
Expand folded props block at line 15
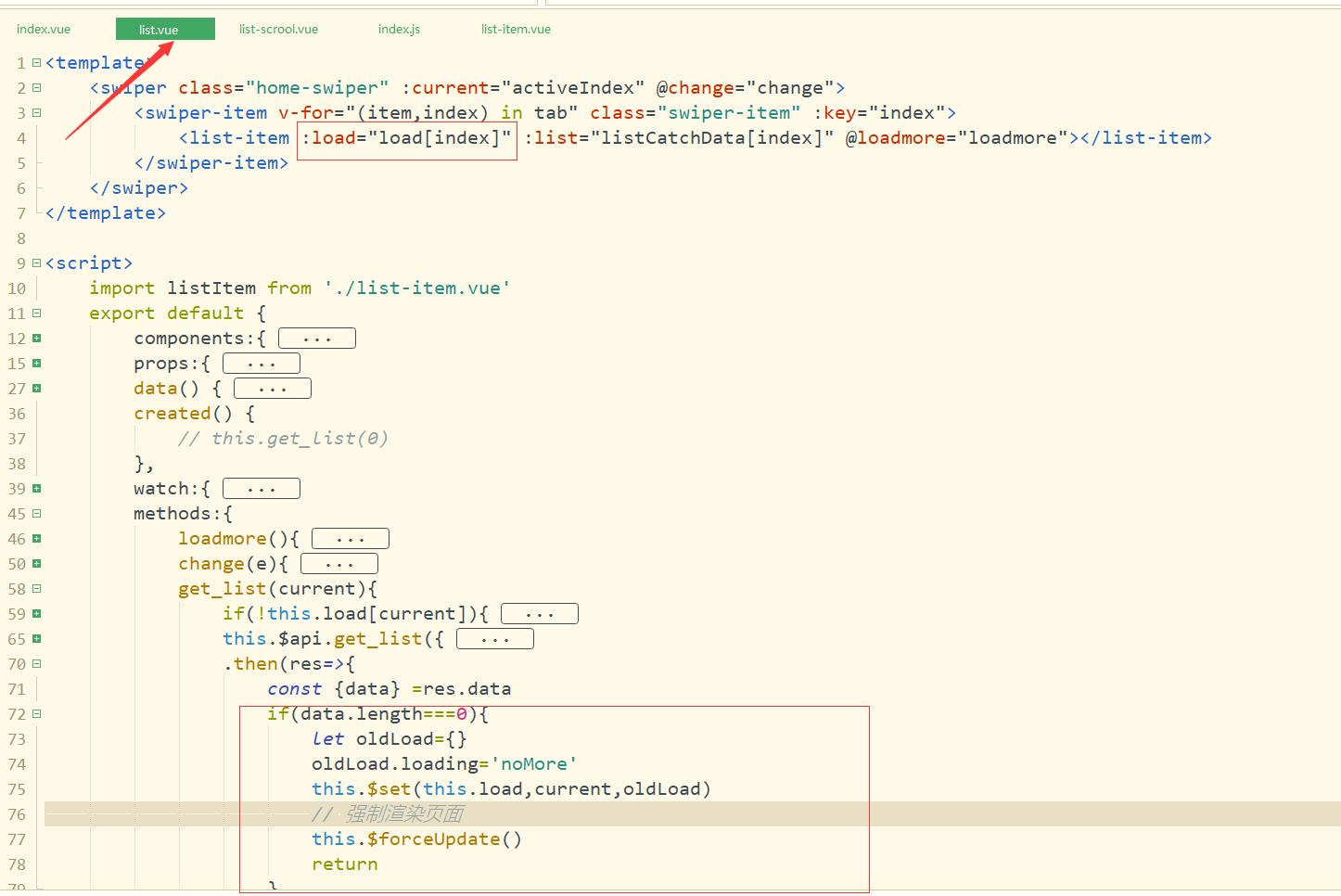(x=37, y=364)
